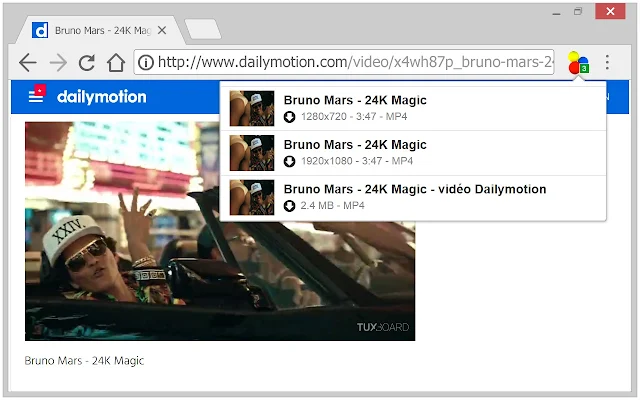The width and height of the screenshot is (640, 400).
Task: Click the Bruno Mars video player
Action: [220, 231]
